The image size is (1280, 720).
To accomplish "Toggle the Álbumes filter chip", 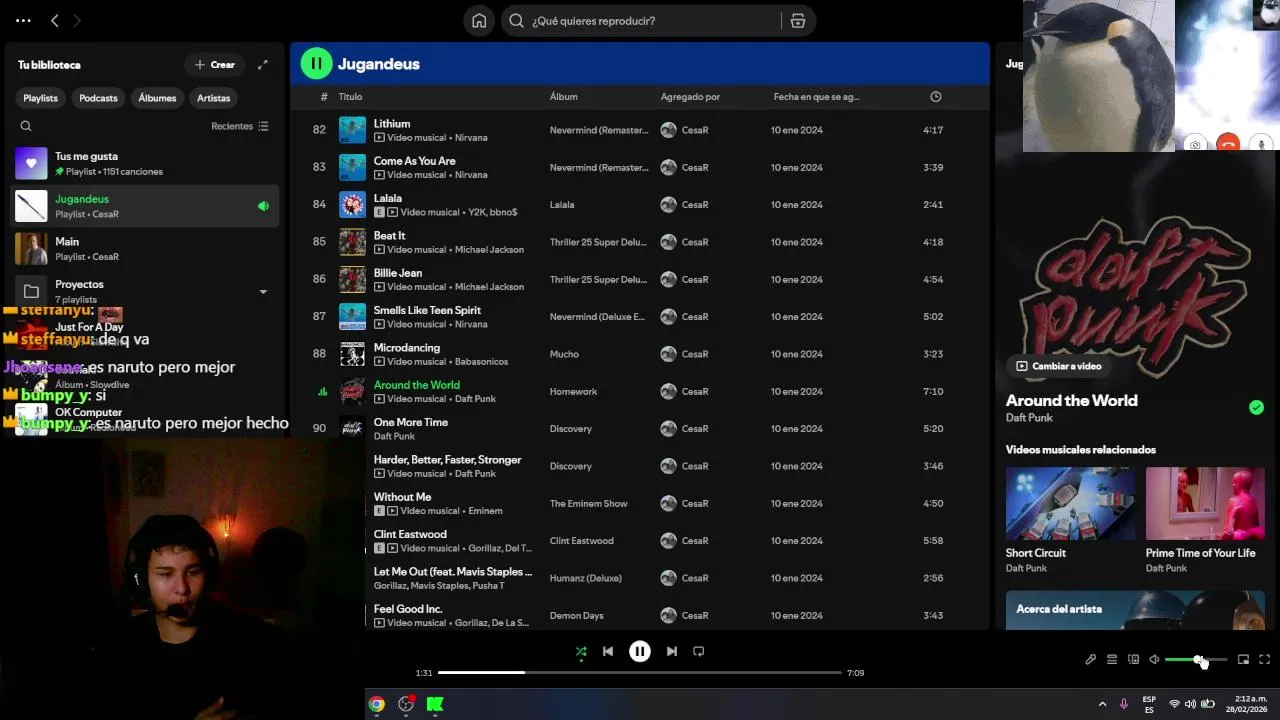I will click(157, 98).
